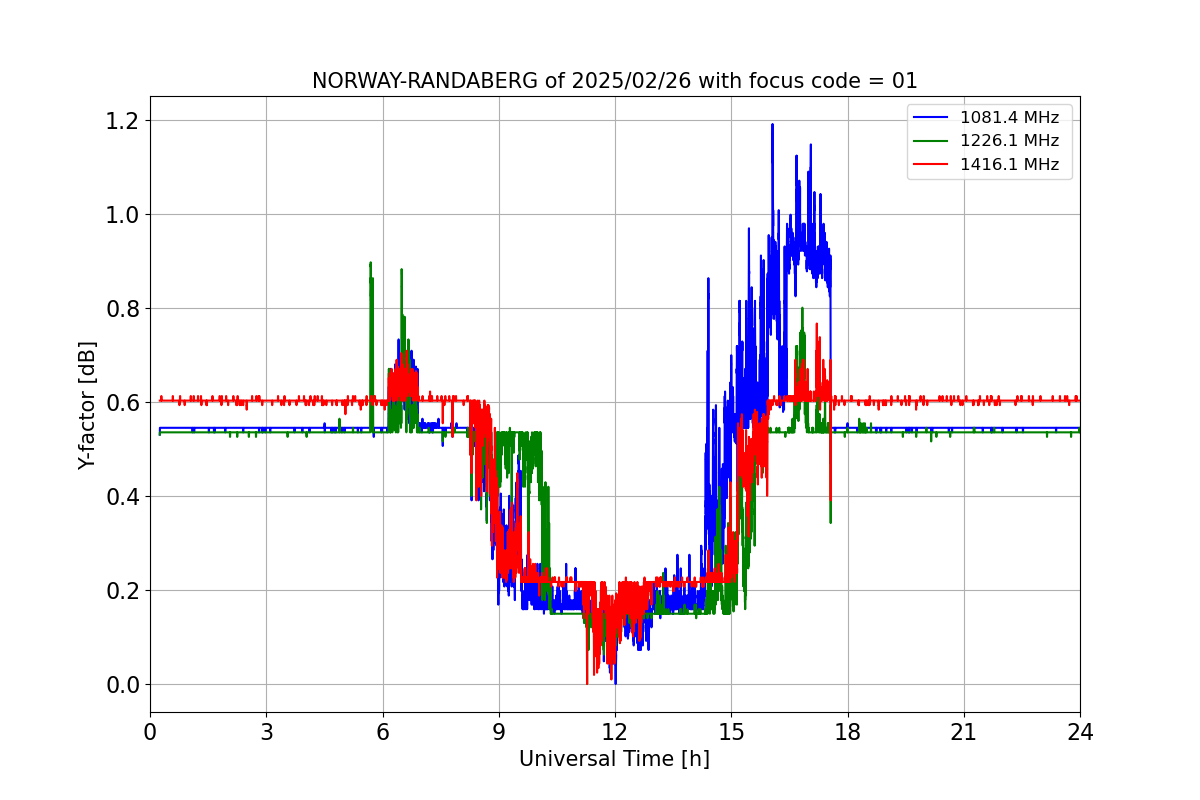Click the y-axis tick label 1.2

(123, 121)
